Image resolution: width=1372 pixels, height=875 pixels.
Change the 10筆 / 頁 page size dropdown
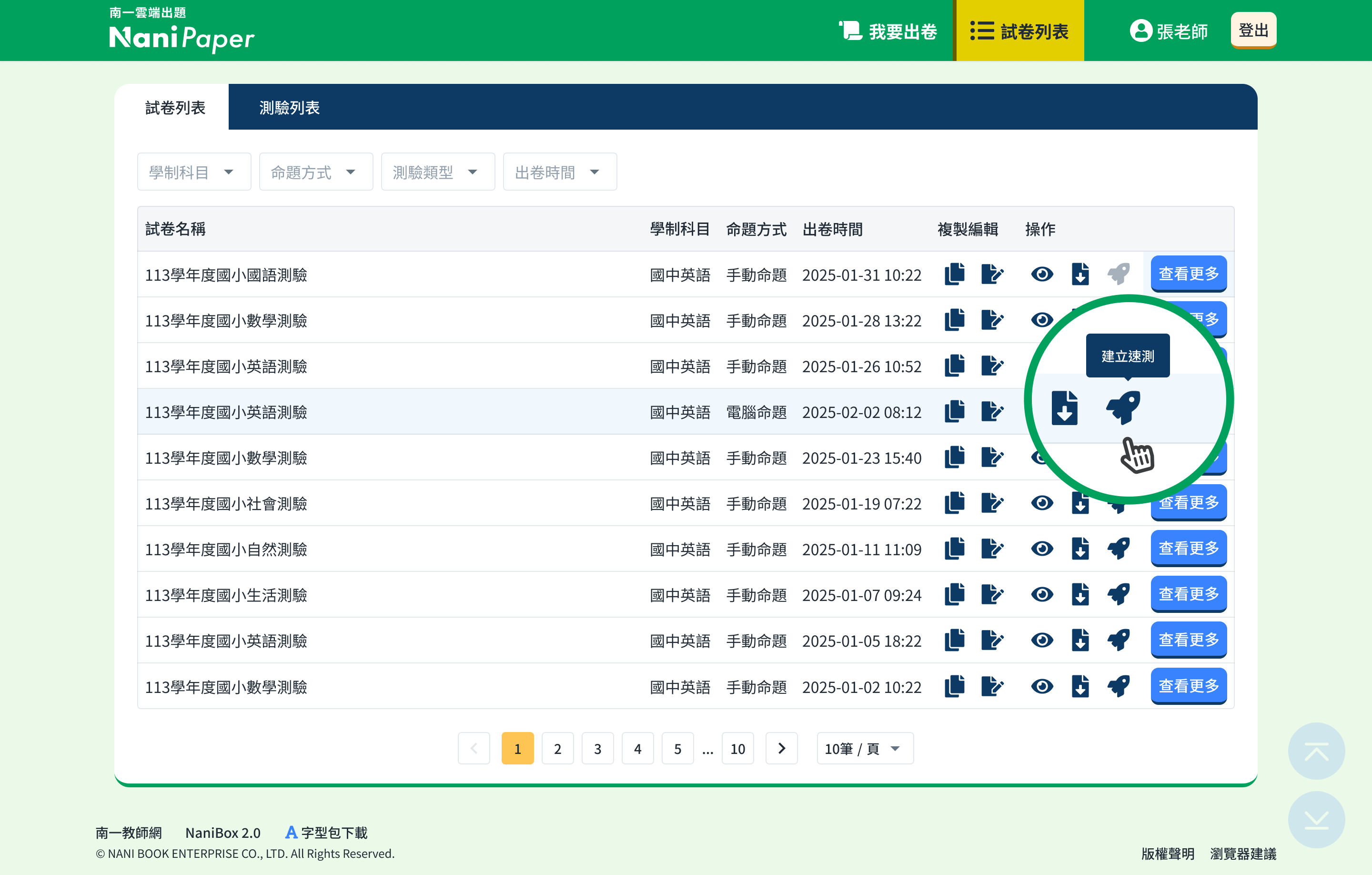tap(865, 748)
